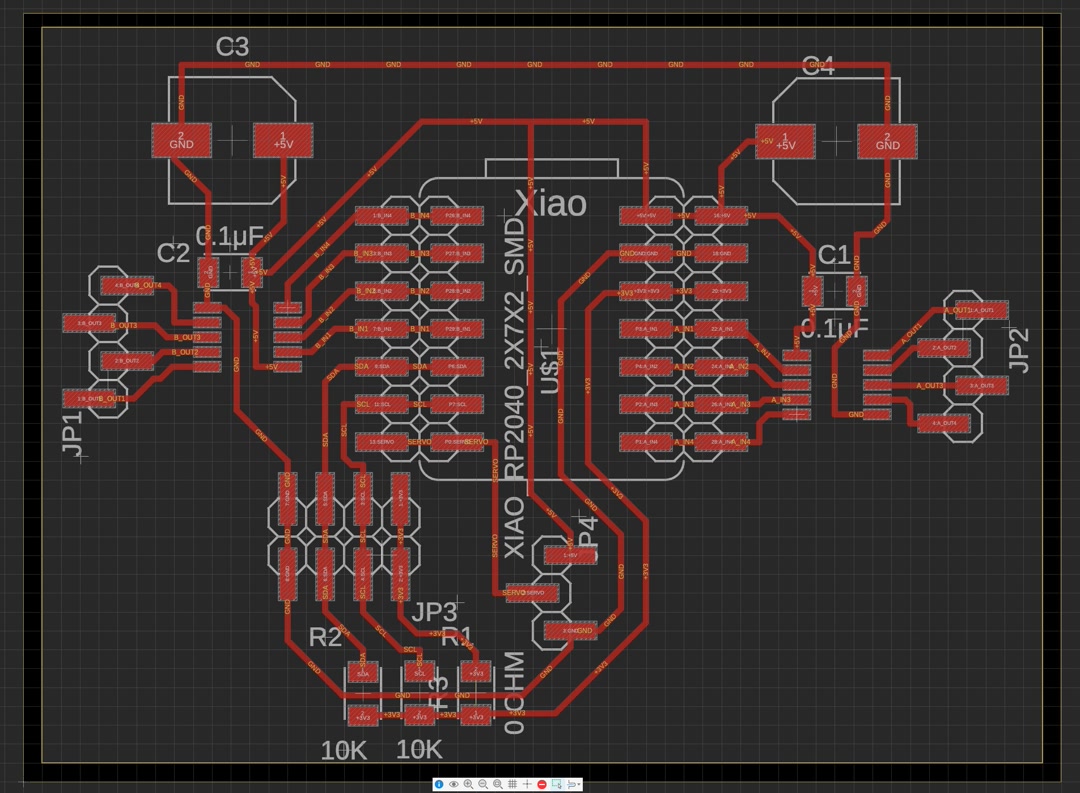Zoom out with the magnifier minus icon
The image size is (1080, 793).
coord(483,784)
